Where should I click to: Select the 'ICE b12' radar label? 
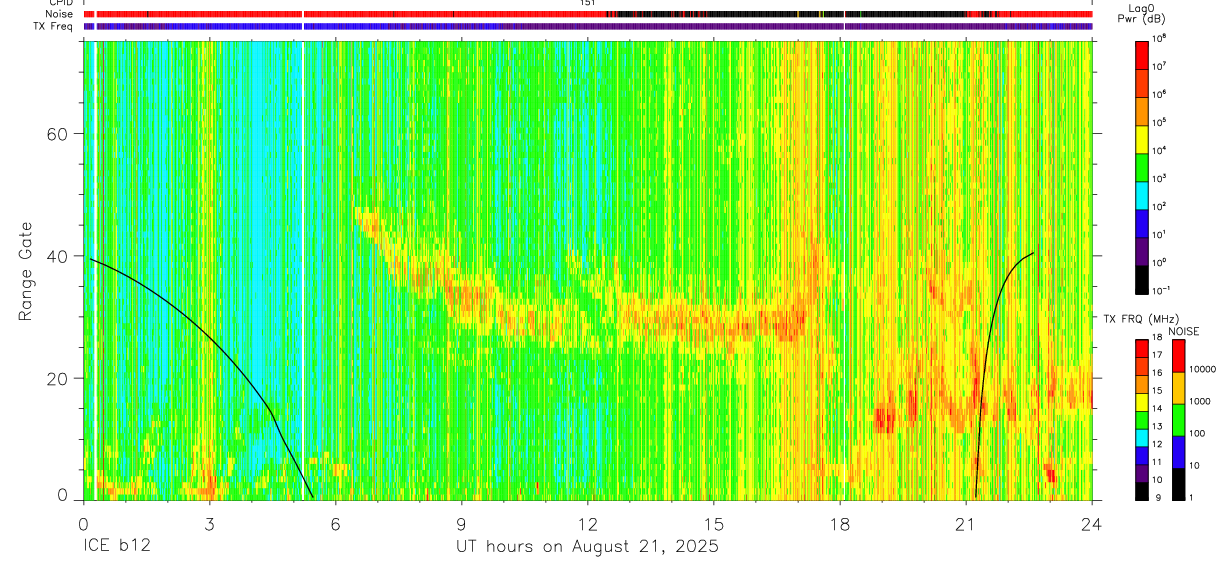[117, 547]
